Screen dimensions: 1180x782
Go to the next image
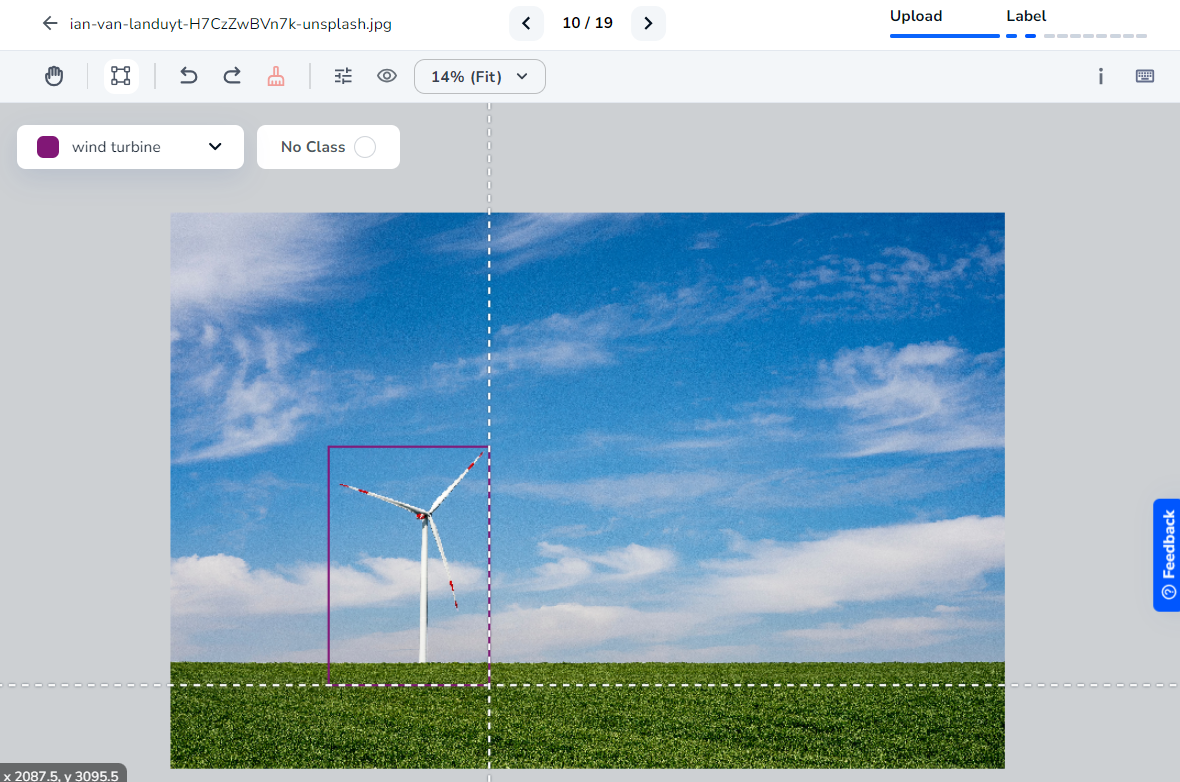click(x=648, y=23)
